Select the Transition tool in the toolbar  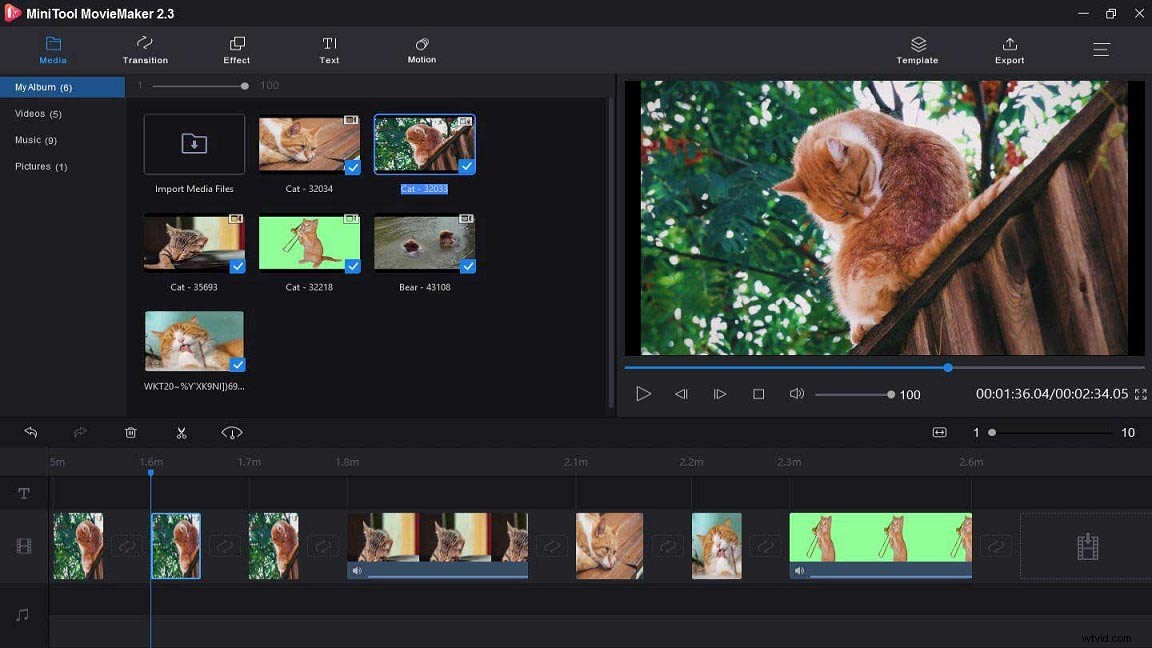tap(145, 50)
